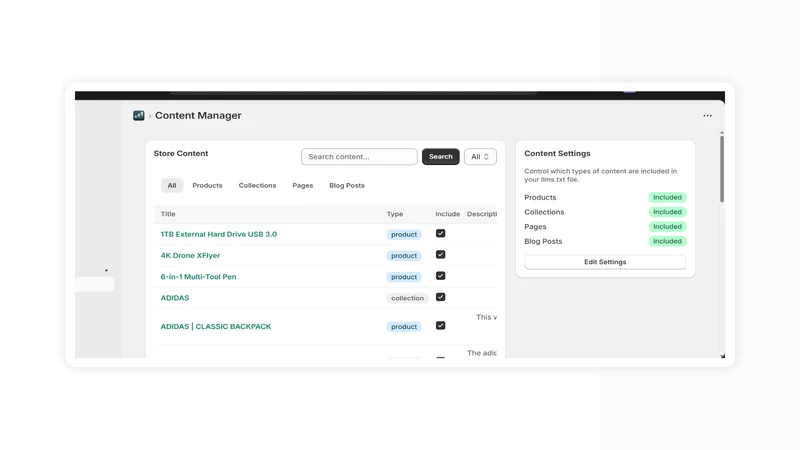This screenshot has width=800, height=450.
Task: Click the Include column header
Action: tap(447, 214)
